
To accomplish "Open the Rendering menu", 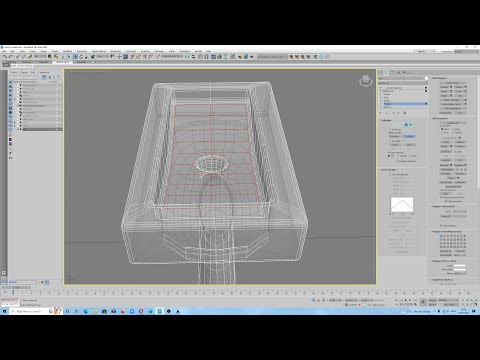I will pos(115,51).
